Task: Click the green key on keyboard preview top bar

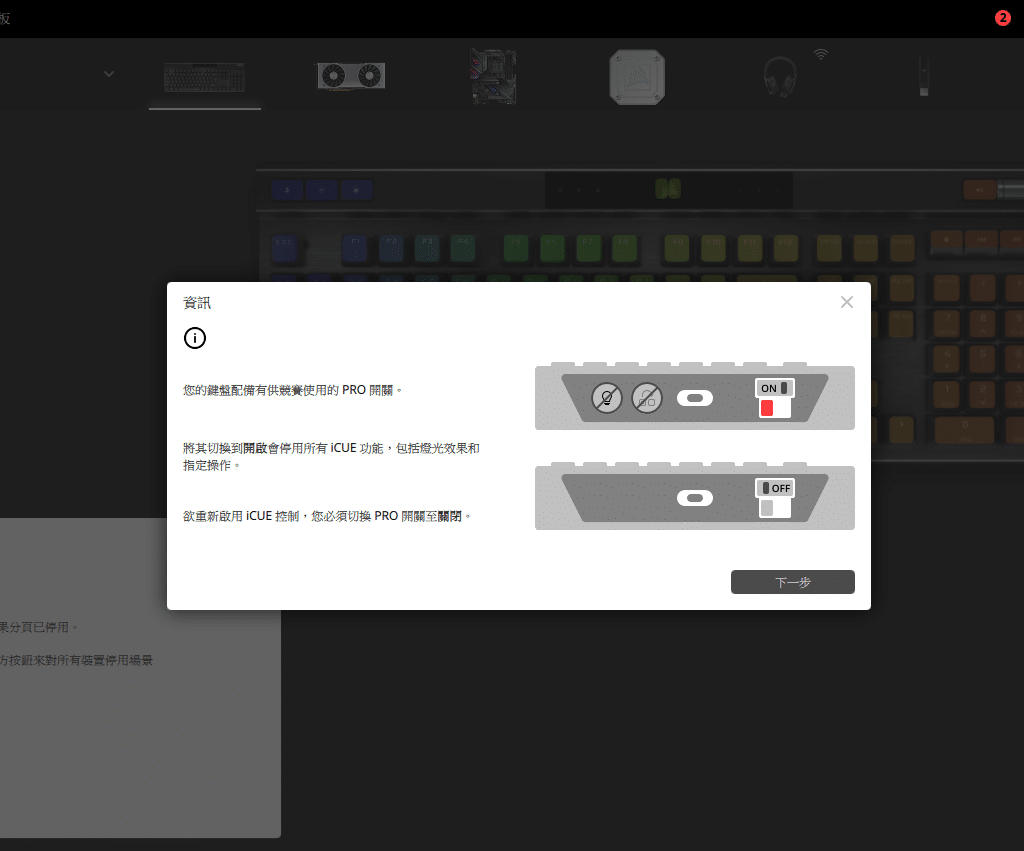Action: [x=668, y=188]
